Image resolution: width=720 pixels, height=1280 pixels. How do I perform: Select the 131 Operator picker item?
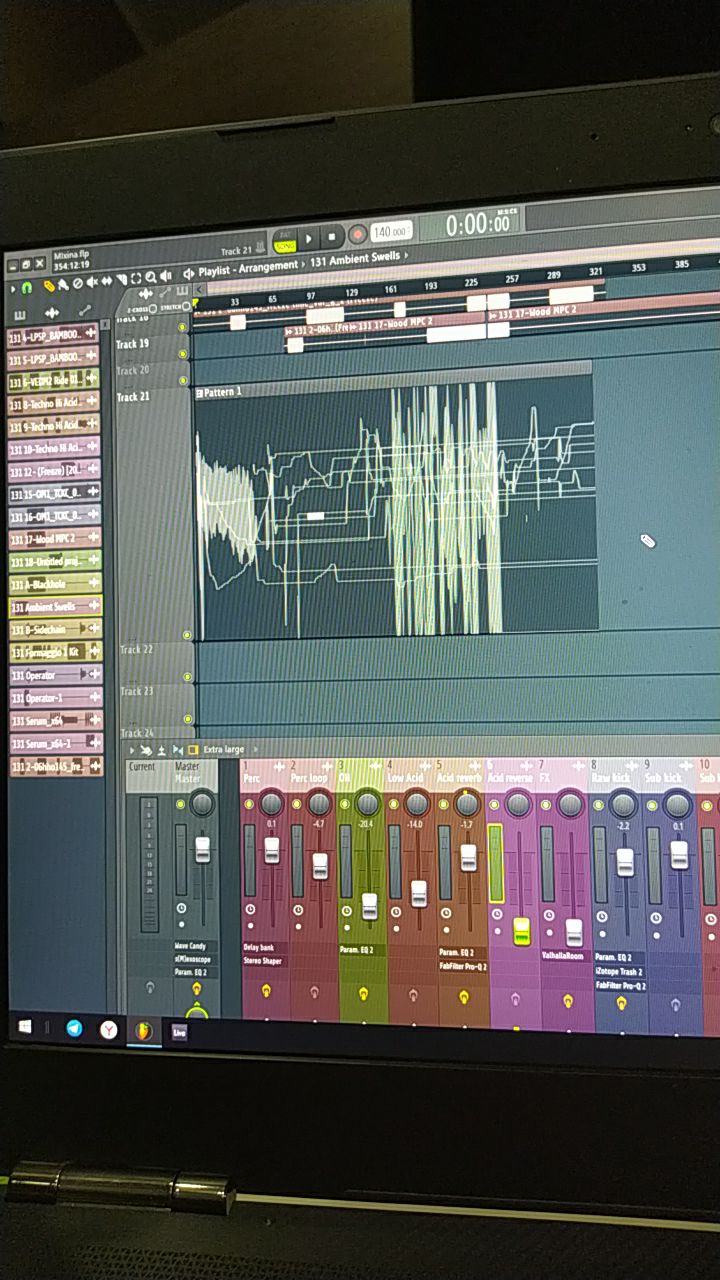[55, 675]
